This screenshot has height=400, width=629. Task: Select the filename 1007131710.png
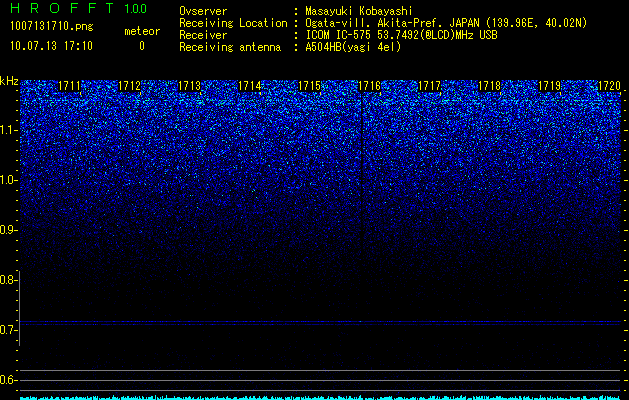click(x=52, y=27)
